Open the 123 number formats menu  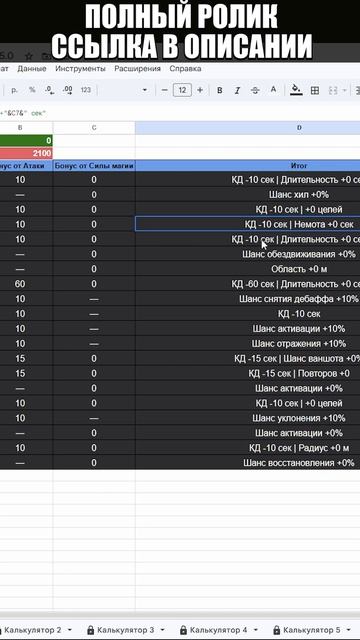pos(86,90)
